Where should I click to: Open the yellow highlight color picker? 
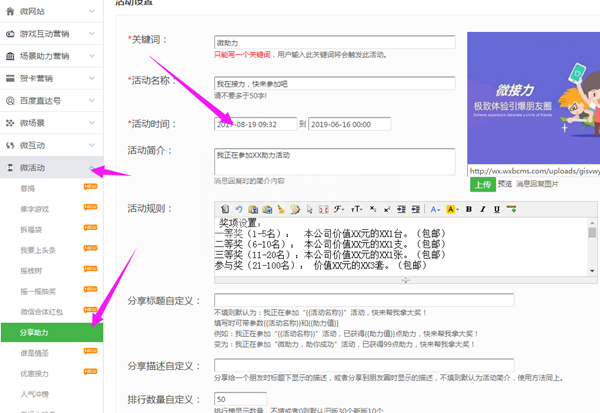click(452, 209)
